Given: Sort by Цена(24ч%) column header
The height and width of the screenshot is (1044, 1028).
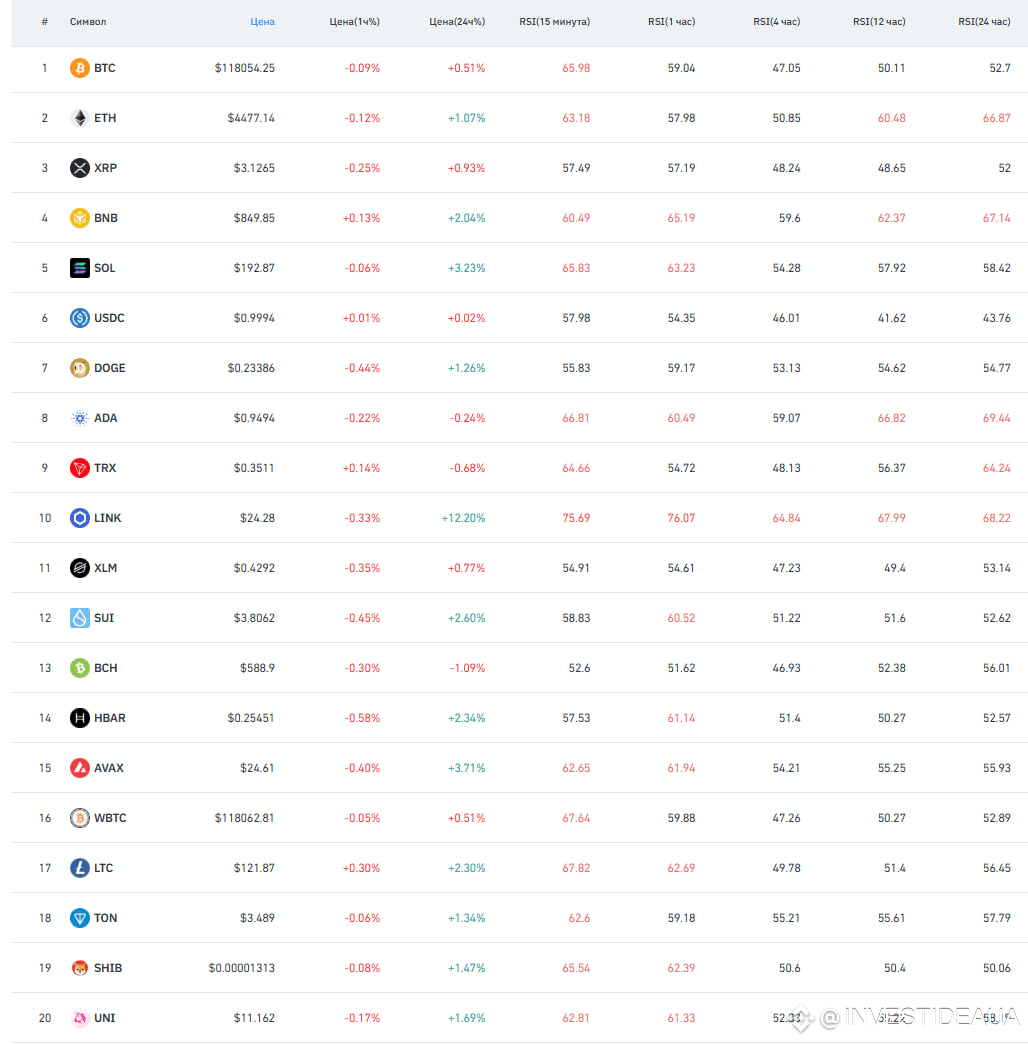Looking at the screenshot, I should pyautogui.click(x=457, y=21).
